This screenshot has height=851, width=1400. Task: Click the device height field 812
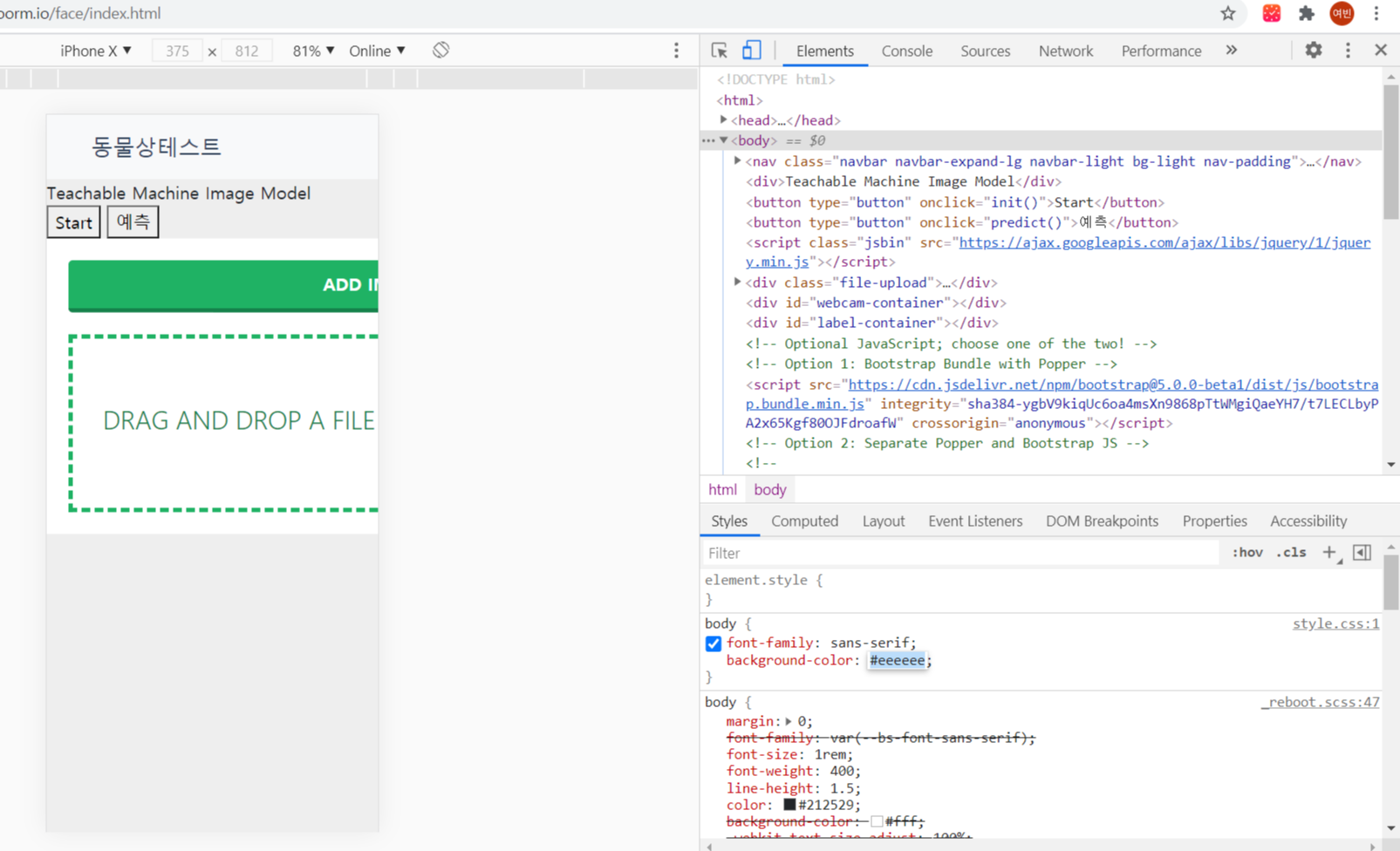click(x=247, y=51)
